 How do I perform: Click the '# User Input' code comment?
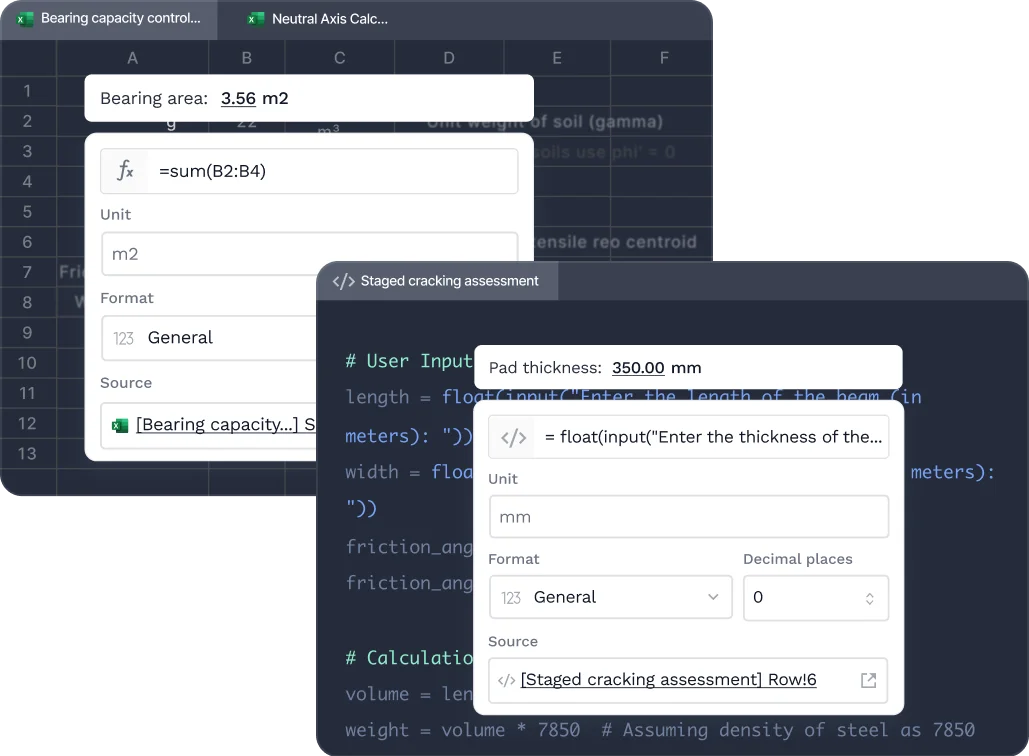pyautogui.click(x=409, y=361)
